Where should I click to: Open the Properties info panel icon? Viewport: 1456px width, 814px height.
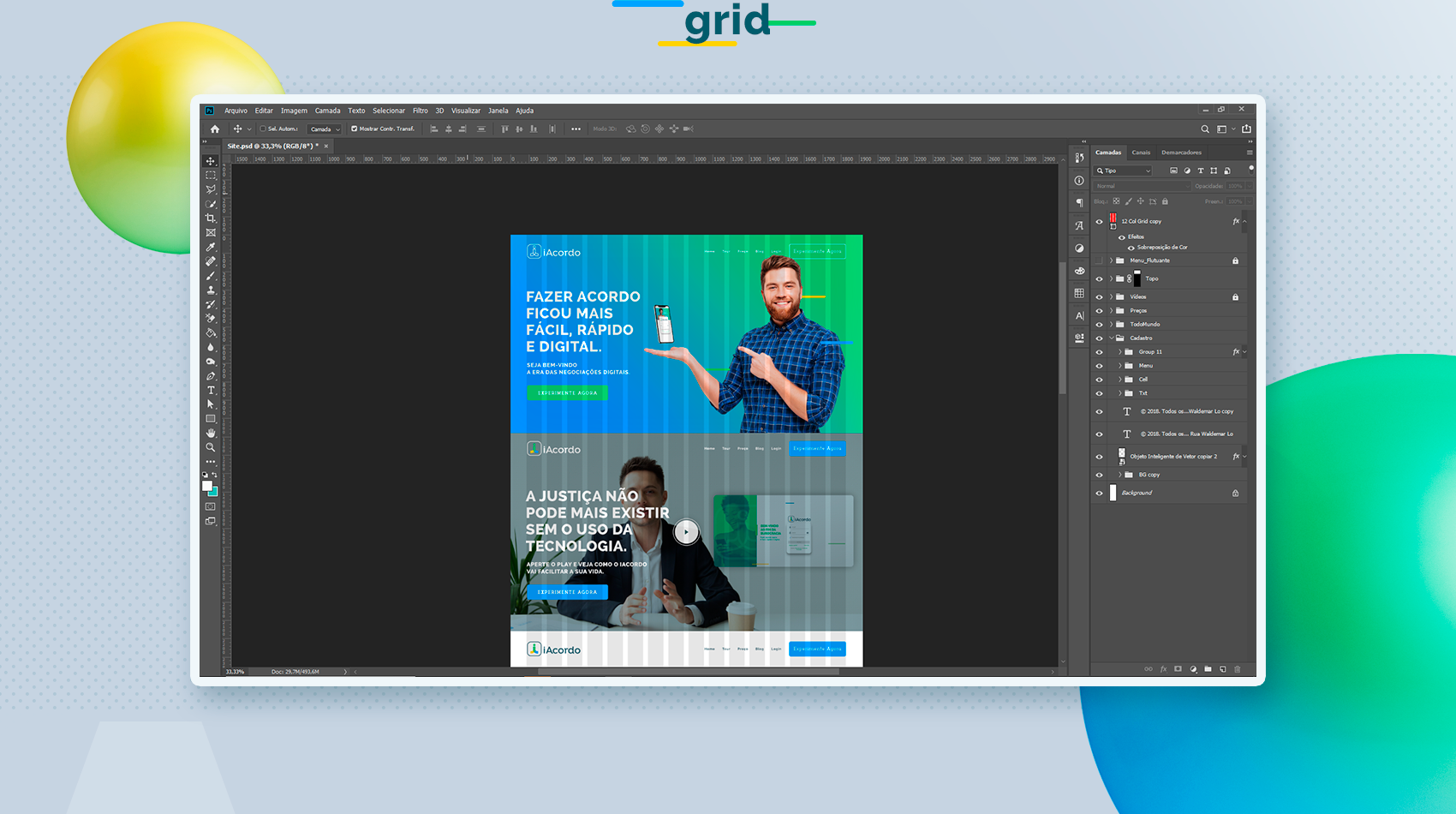[x=1079, y=181]
